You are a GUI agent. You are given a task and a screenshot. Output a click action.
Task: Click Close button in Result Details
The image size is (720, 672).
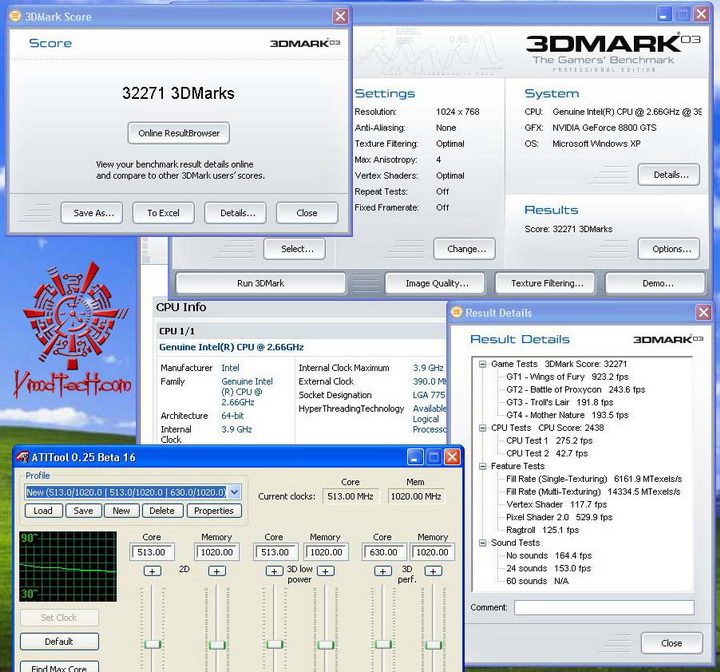pyautogui.click(x=672, y=643)
